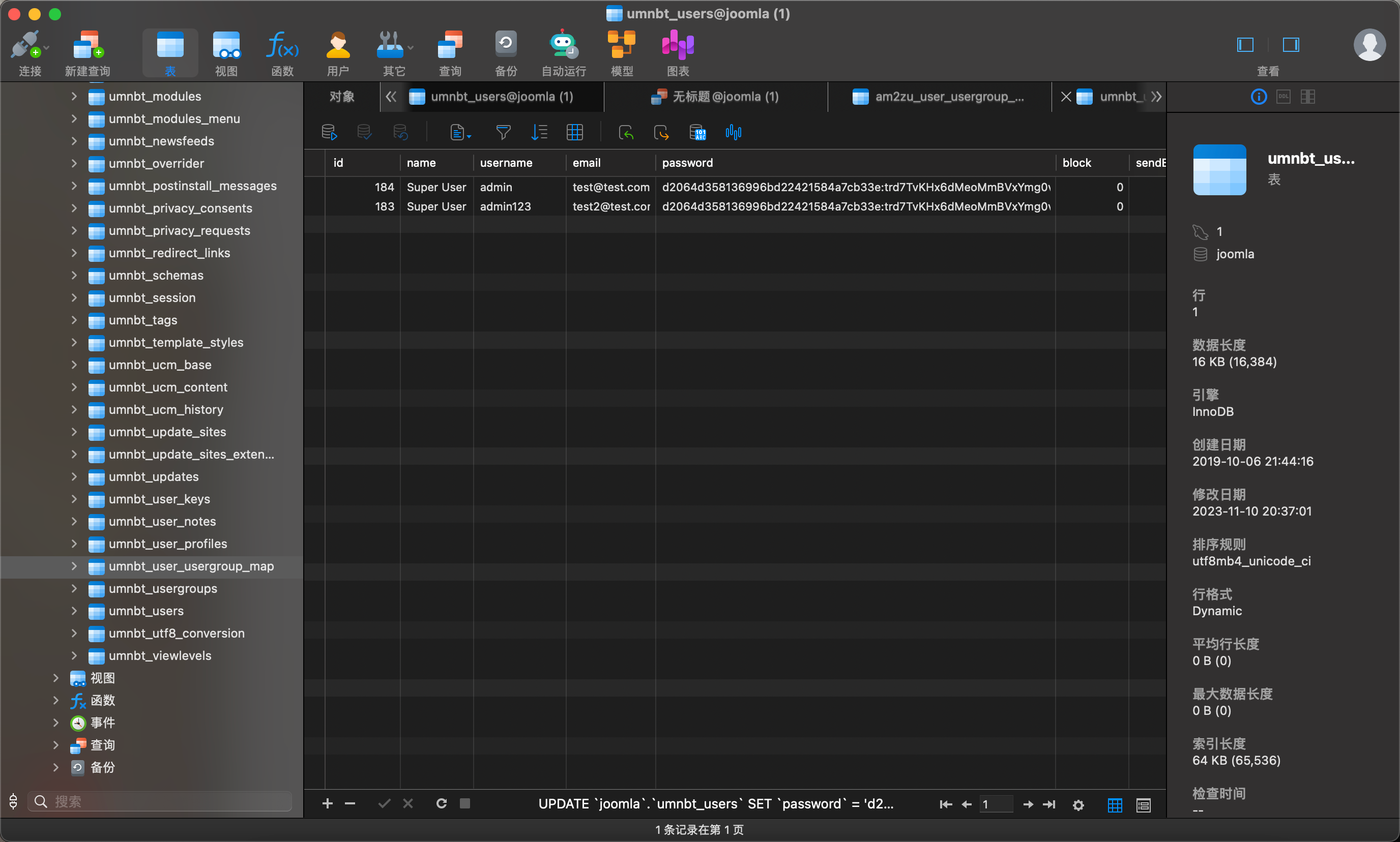The width and height of the screenshot is (1400, 842).
Task: Go to the last page
Action: [1049, 804]
